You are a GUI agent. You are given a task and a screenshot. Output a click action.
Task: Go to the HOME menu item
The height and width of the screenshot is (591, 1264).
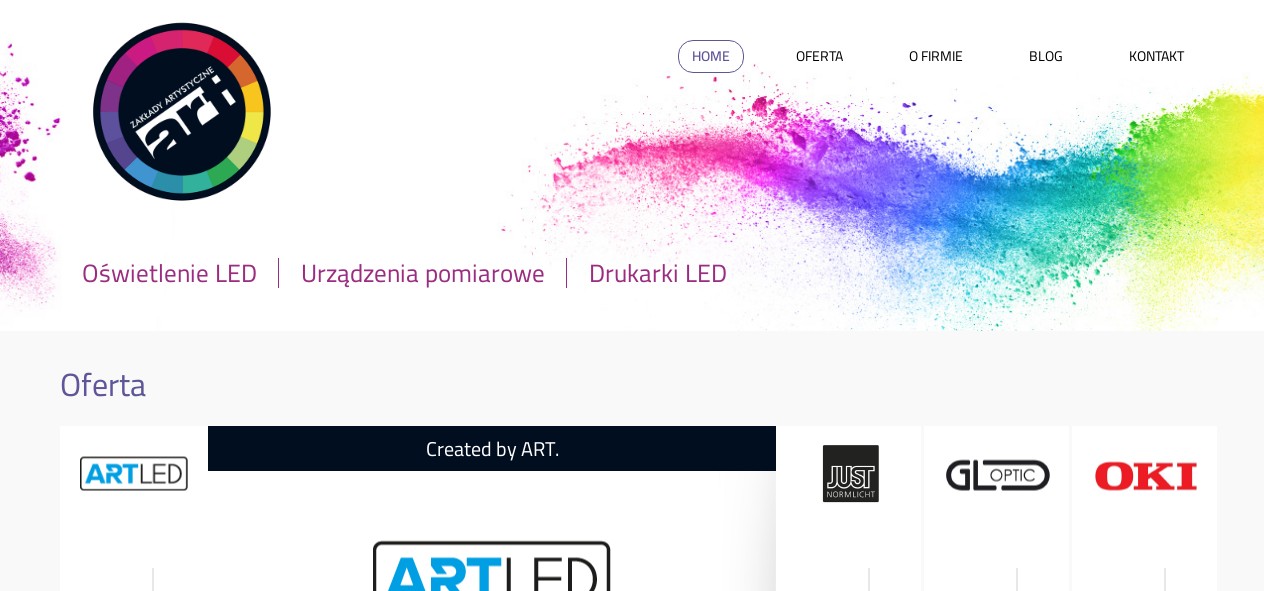pyautogui.click(x=711, y=56)
